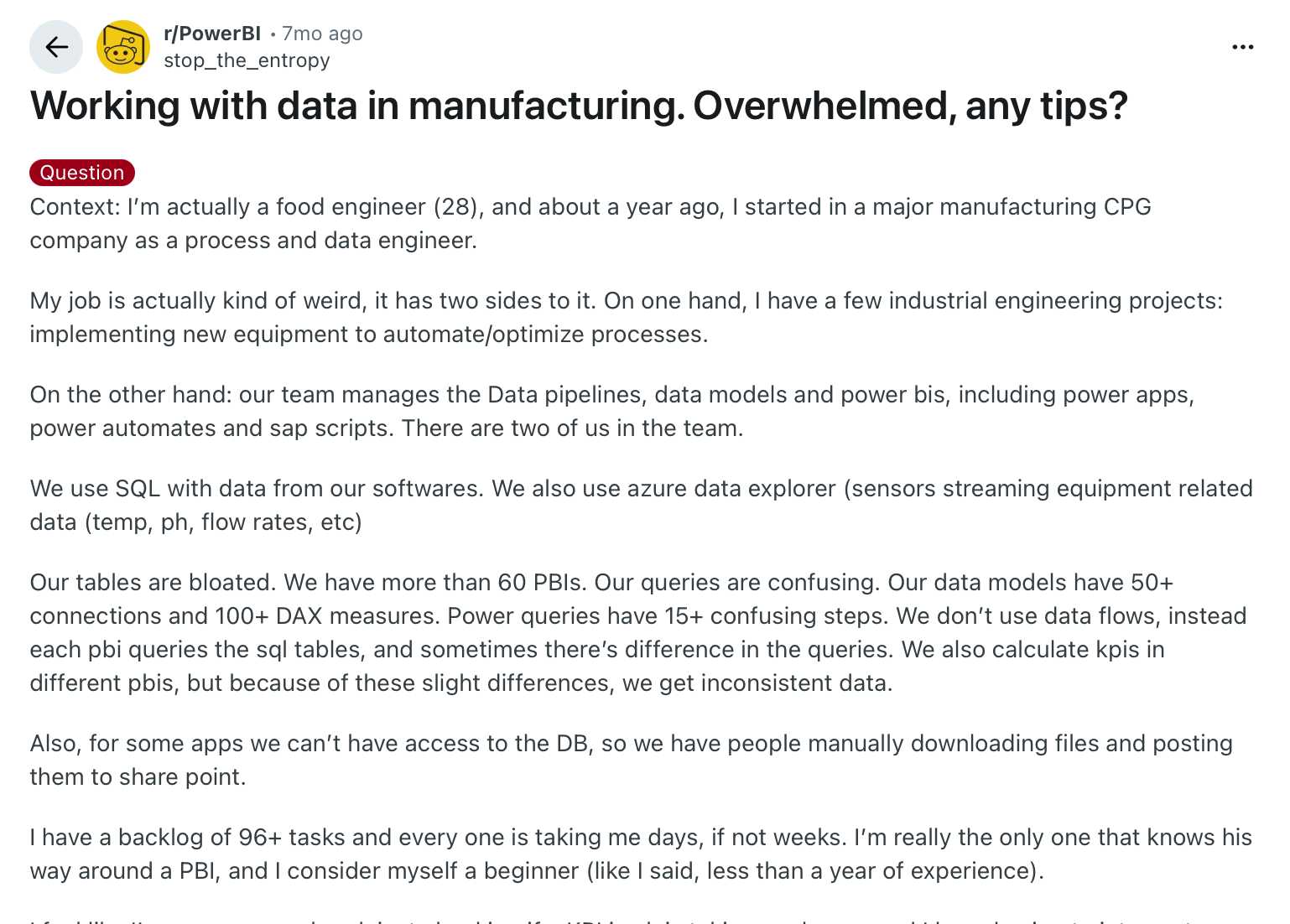Viewport: 1290px width, 924px height.
Task: Click the line 'data (temp, ph, flow rates, etc)'
Action: click(x=195, y=522)
